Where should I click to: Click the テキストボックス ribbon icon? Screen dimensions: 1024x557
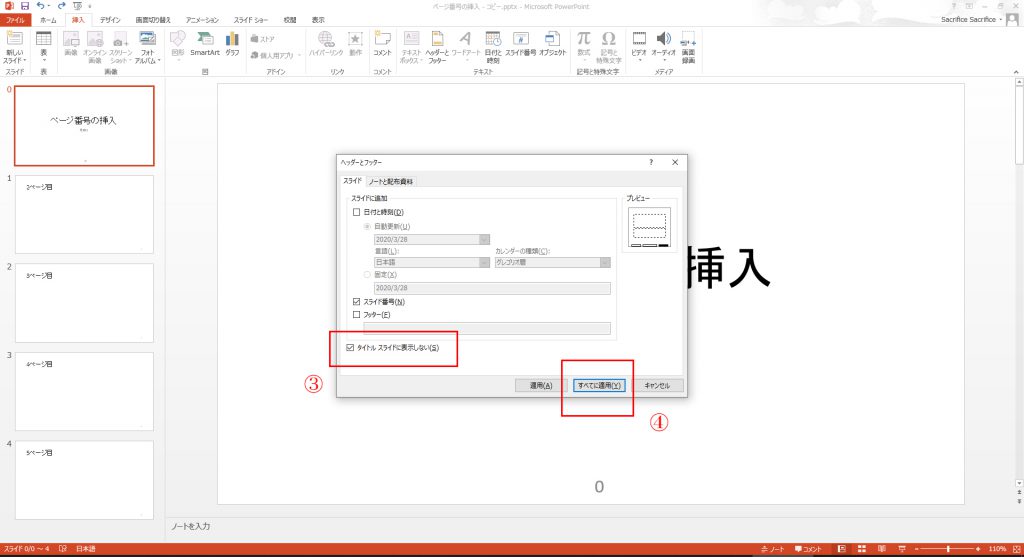tap(410, 47)
